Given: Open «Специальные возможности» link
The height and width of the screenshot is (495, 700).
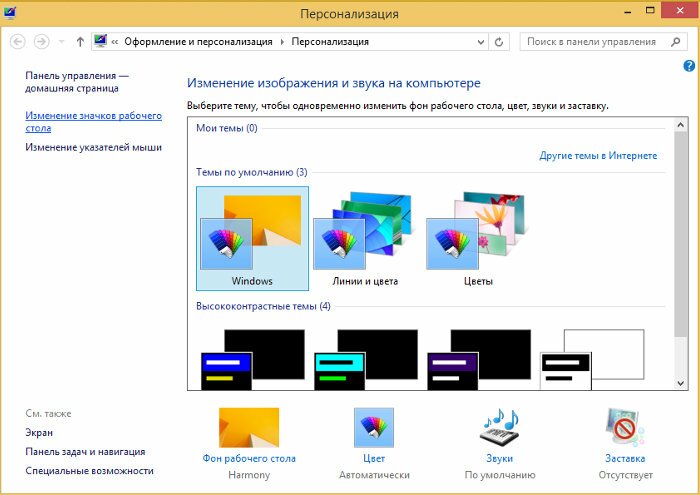Looking at the screenshot, I should 89,470.
